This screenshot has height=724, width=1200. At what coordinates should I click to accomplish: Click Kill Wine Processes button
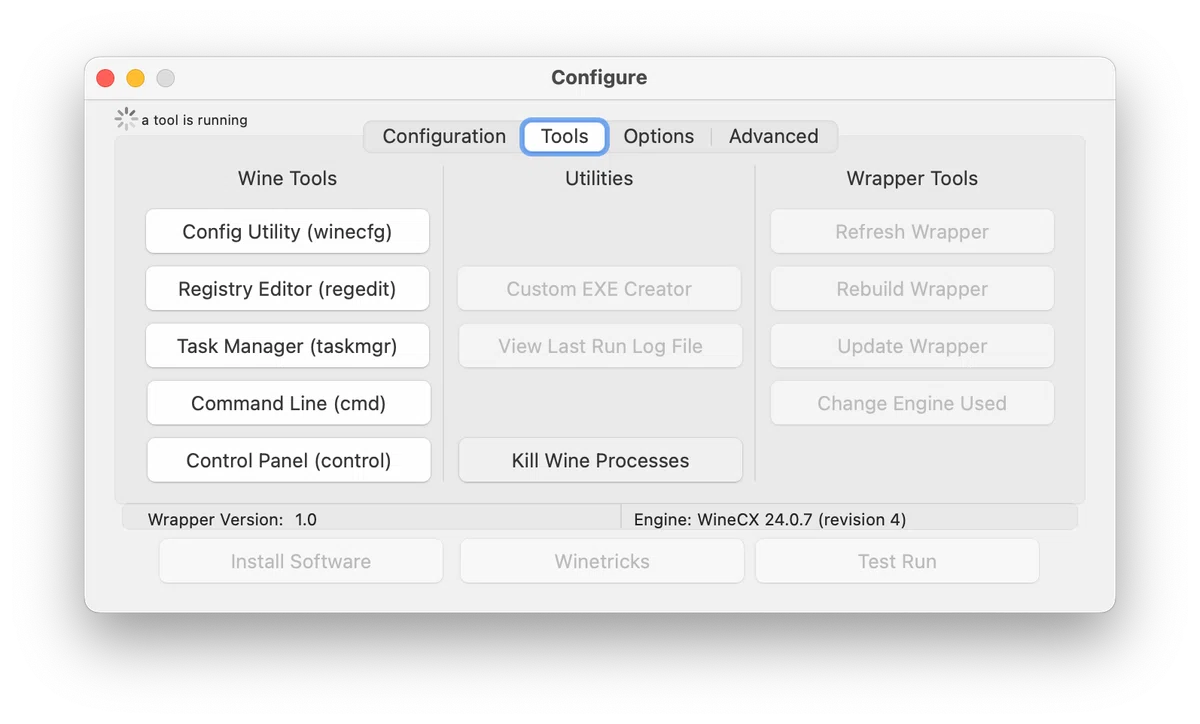coord(600,461)
